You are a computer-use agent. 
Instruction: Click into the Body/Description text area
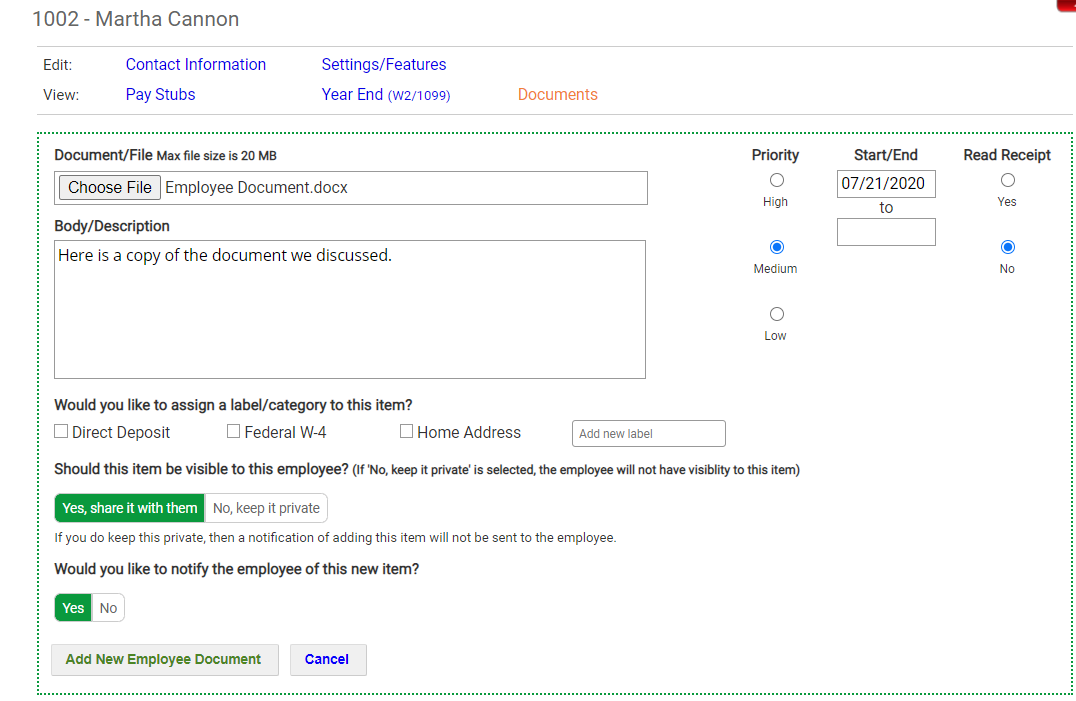[350, 309]
